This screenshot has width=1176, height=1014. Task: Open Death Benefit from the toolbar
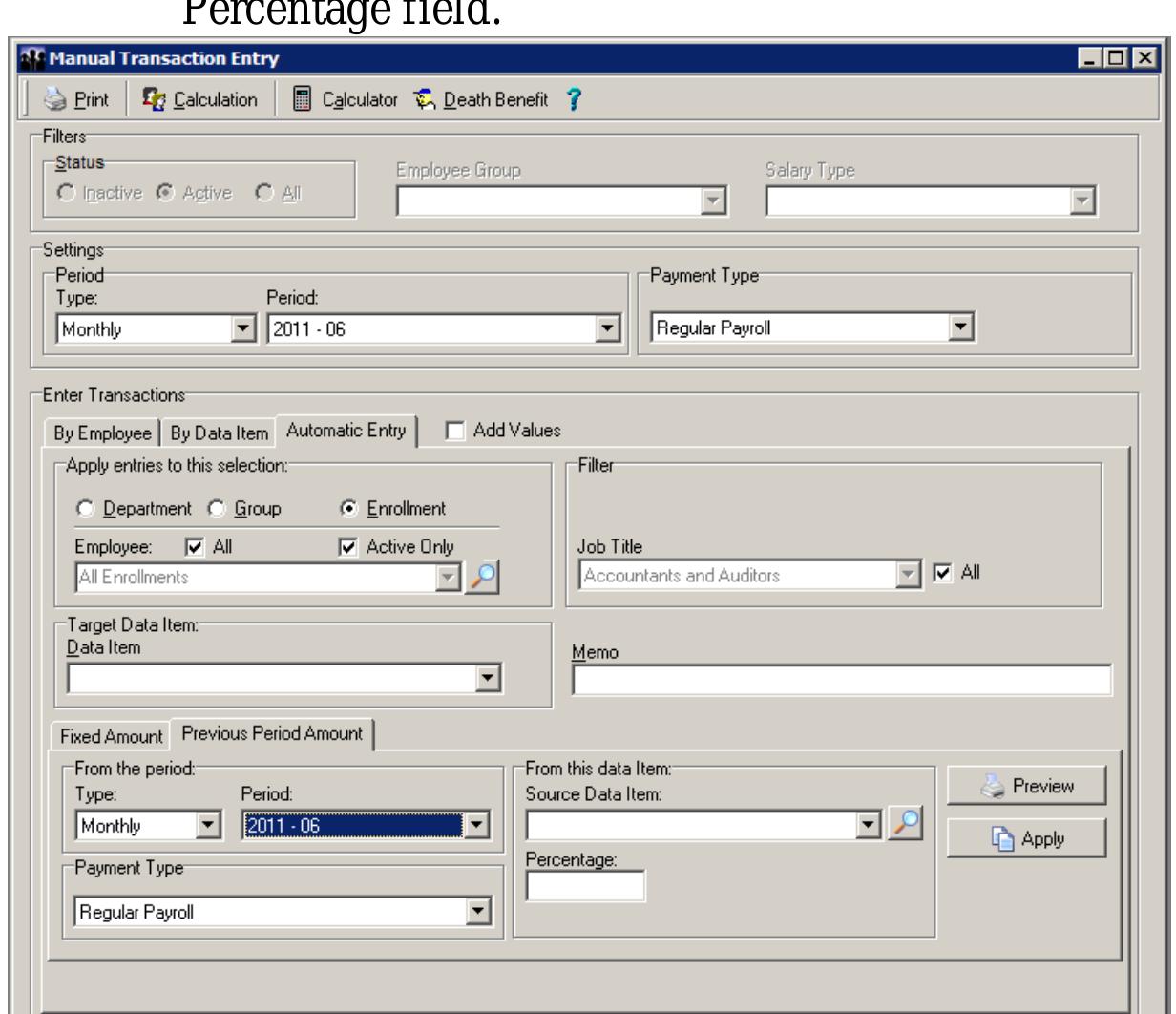(x=481, y=99)
